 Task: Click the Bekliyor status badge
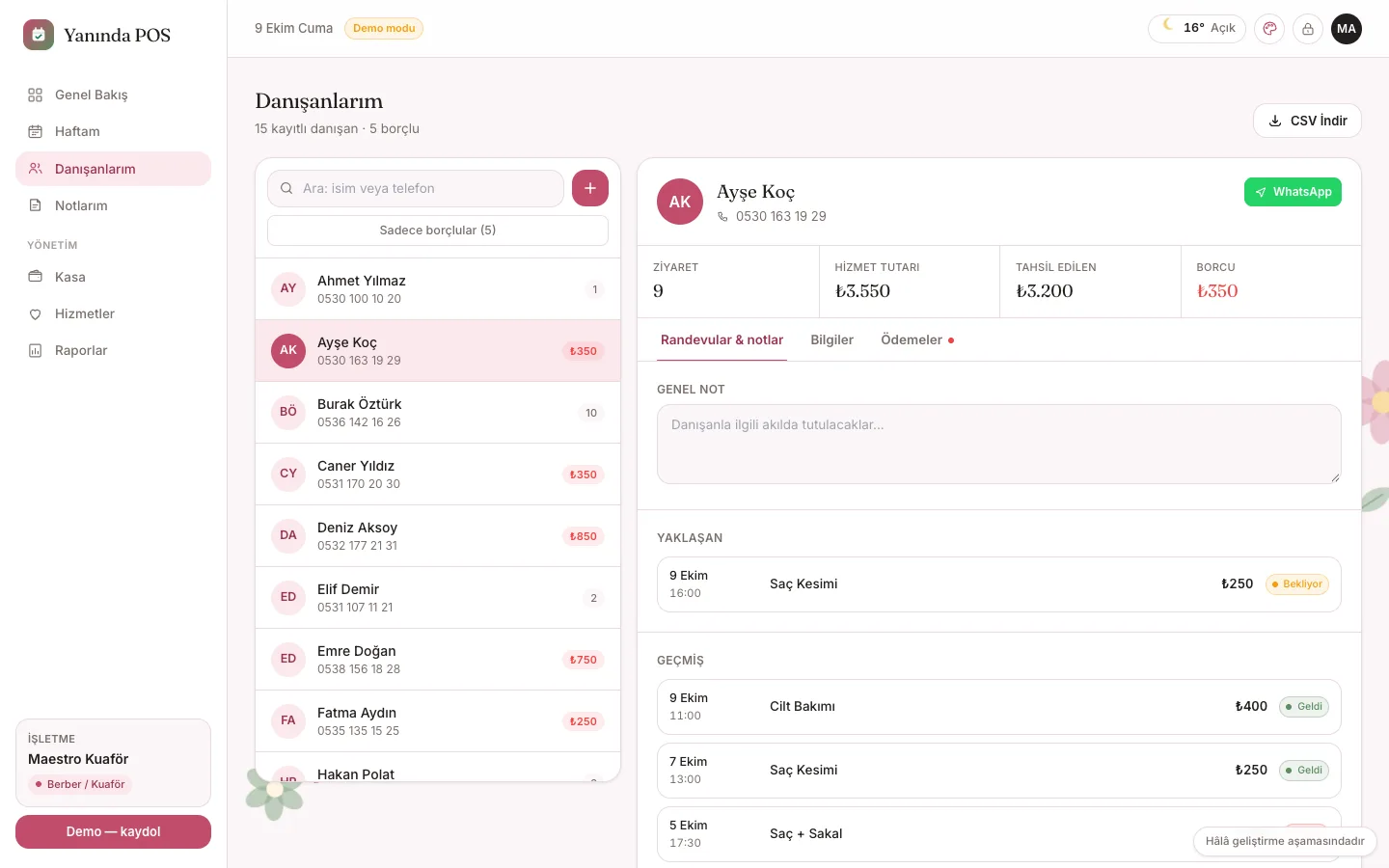point(1297,584)
